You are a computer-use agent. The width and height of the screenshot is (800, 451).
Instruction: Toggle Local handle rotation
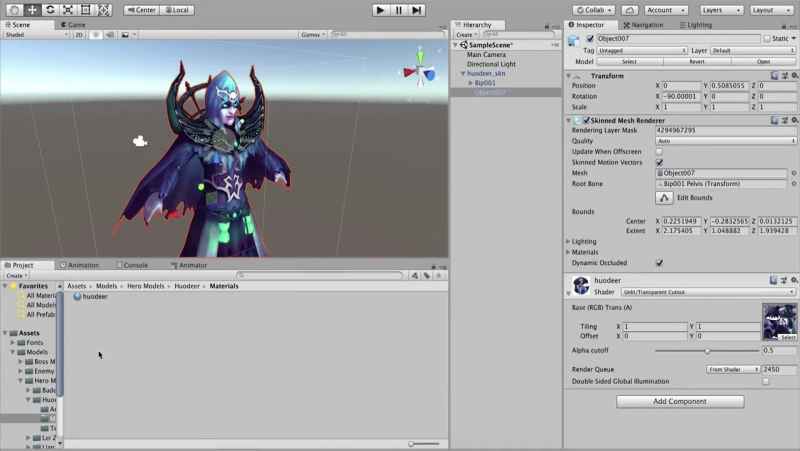click(177, 10)
